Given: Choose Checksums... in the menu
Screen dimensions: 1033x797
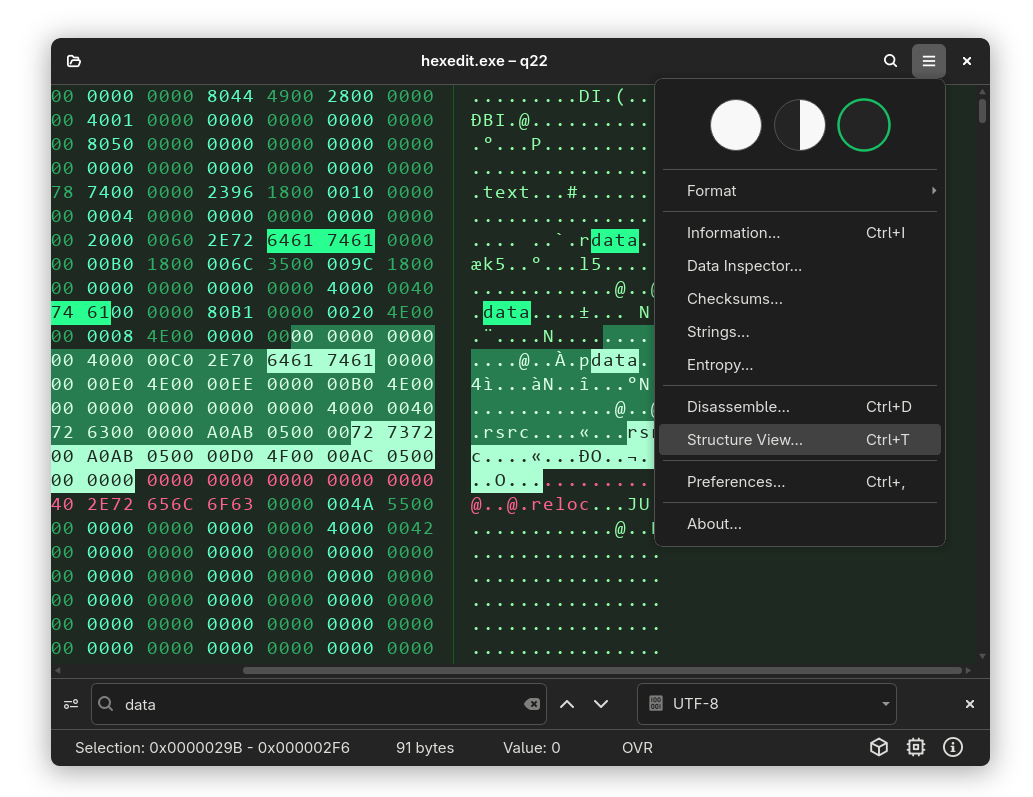Looking at the screenshot, I should tap(800, 299).
